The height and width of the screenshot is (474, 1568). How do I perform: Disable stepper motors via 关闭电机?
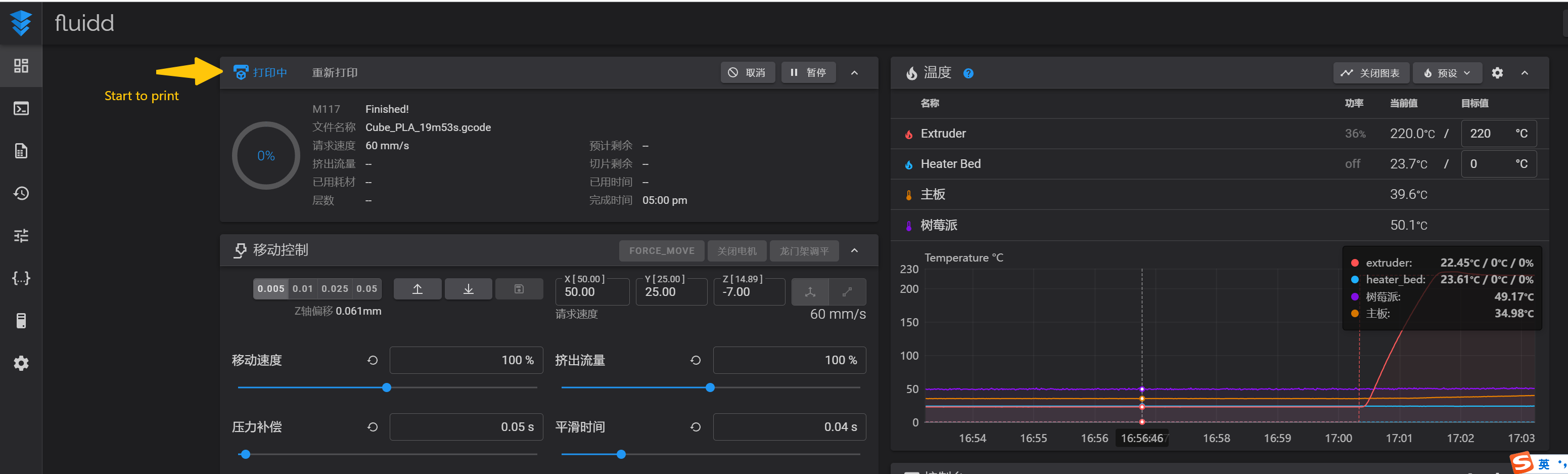tap(737, 250)
